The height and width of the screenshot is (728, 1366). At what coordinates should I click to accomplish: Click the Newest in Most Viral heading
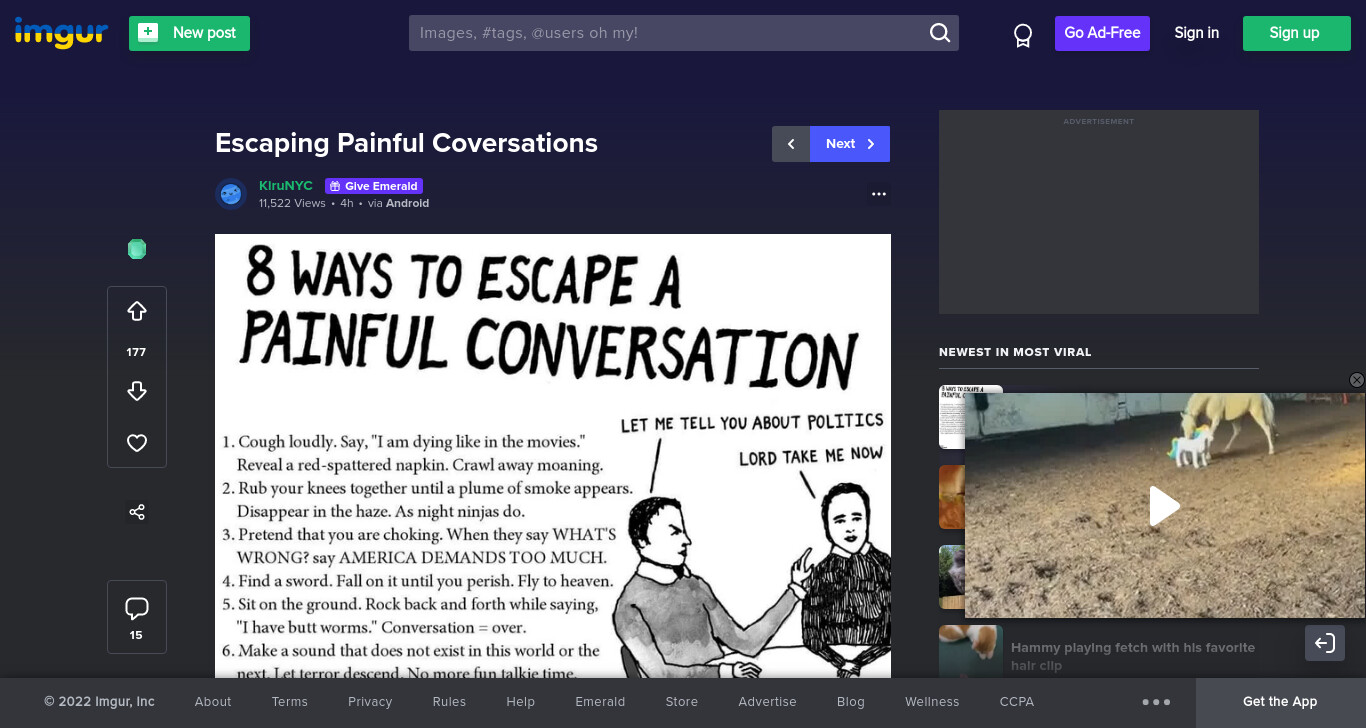1015,352
